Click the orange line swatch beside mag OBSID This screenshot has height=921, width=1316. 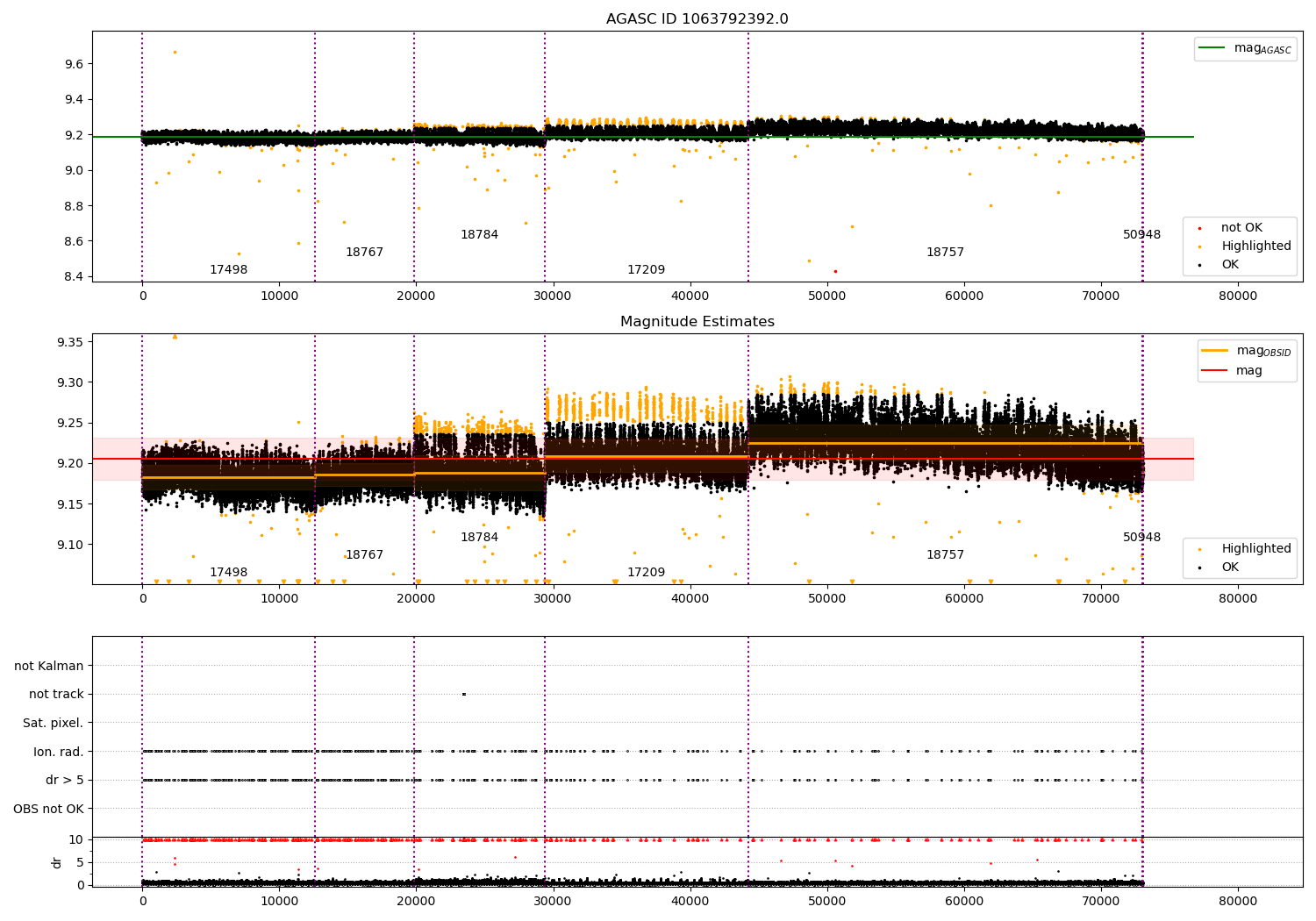(x=1215, y=351)
